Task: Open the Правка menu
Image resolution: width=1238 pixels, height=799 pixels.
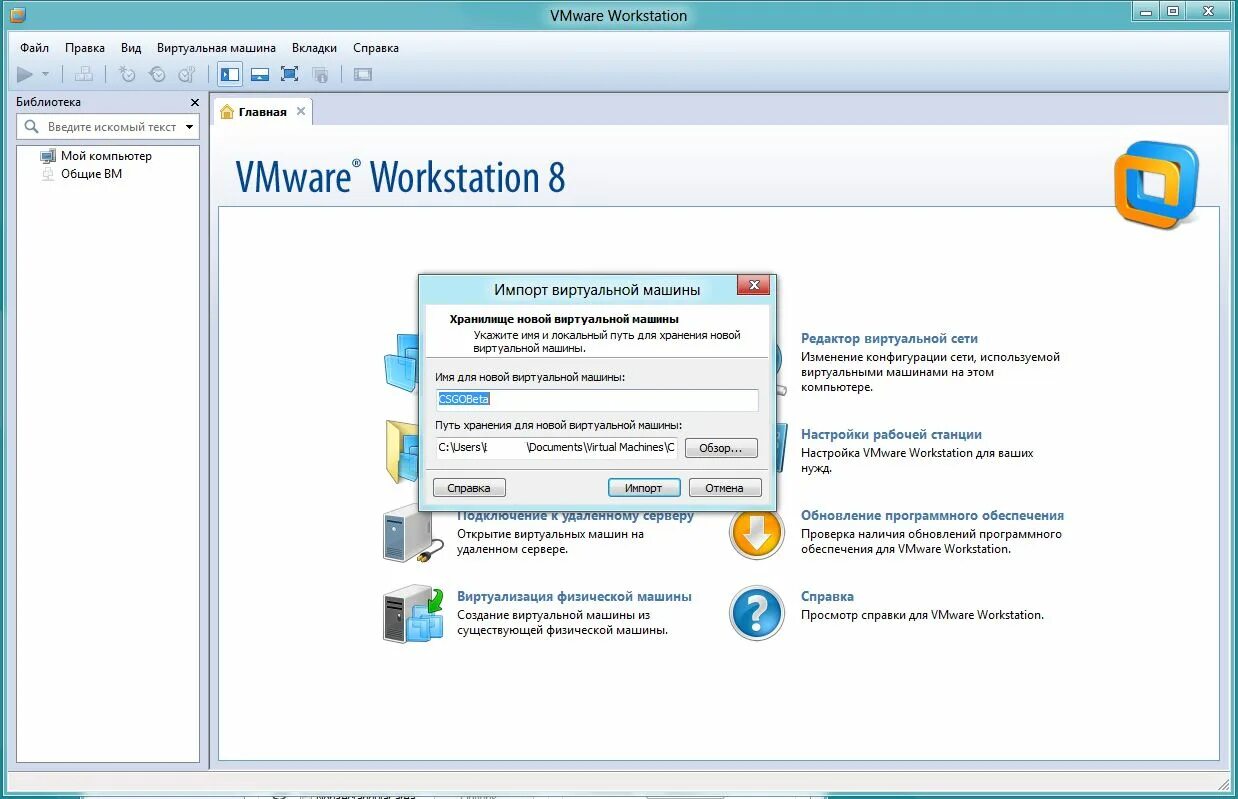Action: coord(85,48)
